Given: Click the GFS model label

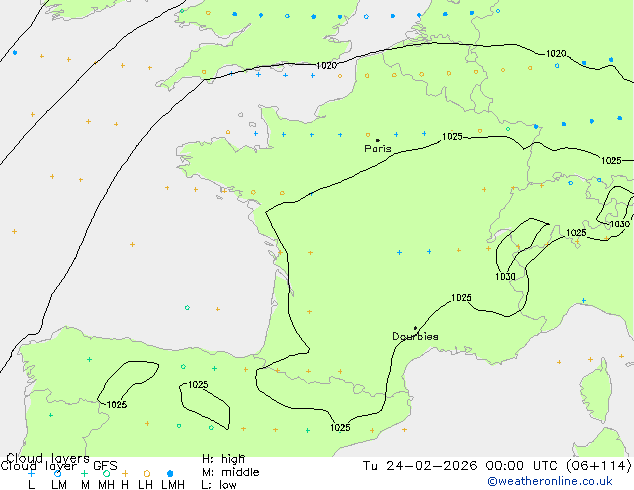Looking at the screenshot, I should click(x=105, y=466).
